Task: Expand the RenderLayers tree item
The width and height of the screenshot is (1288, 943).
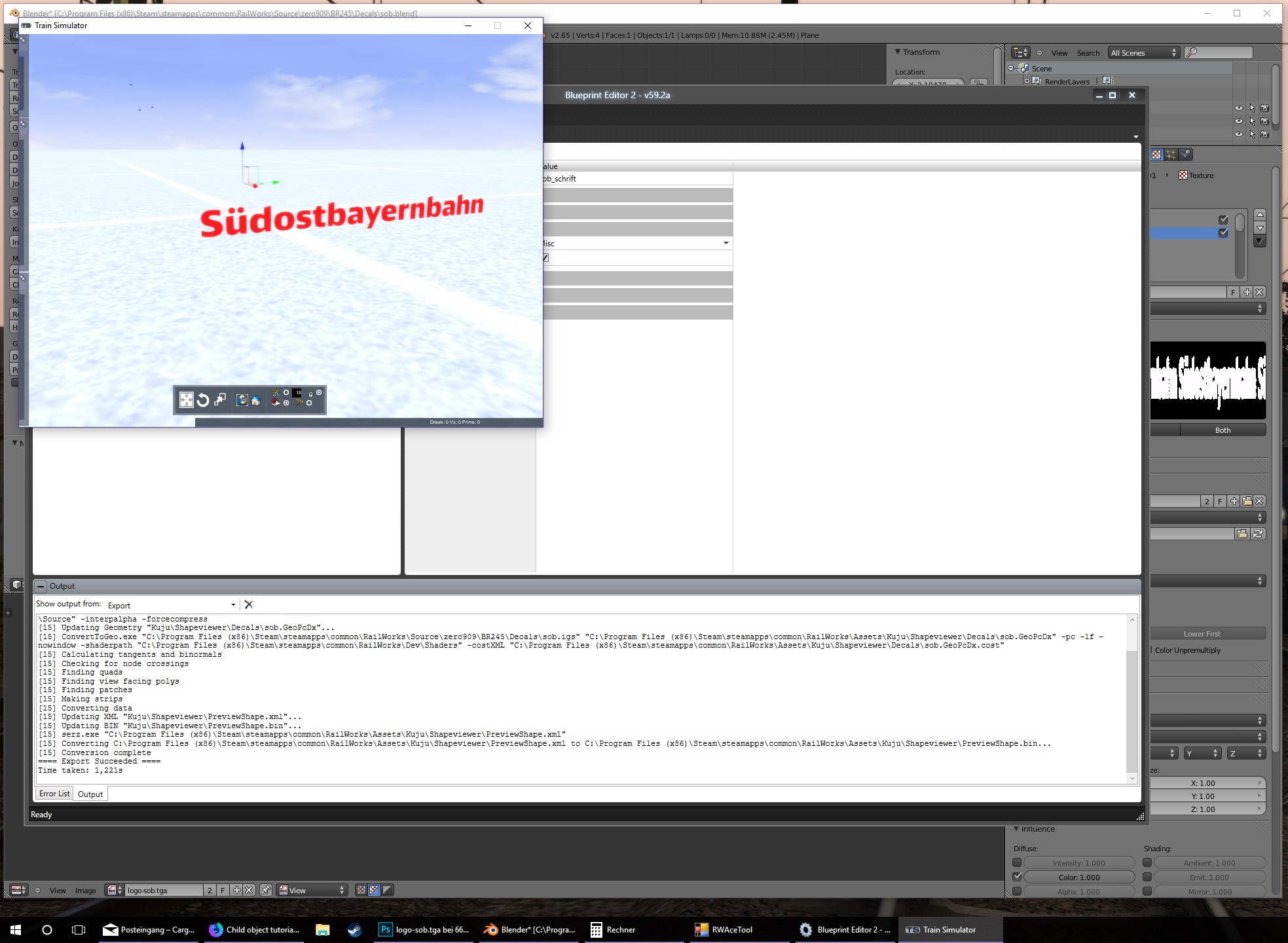Action: coord(1027,81)
